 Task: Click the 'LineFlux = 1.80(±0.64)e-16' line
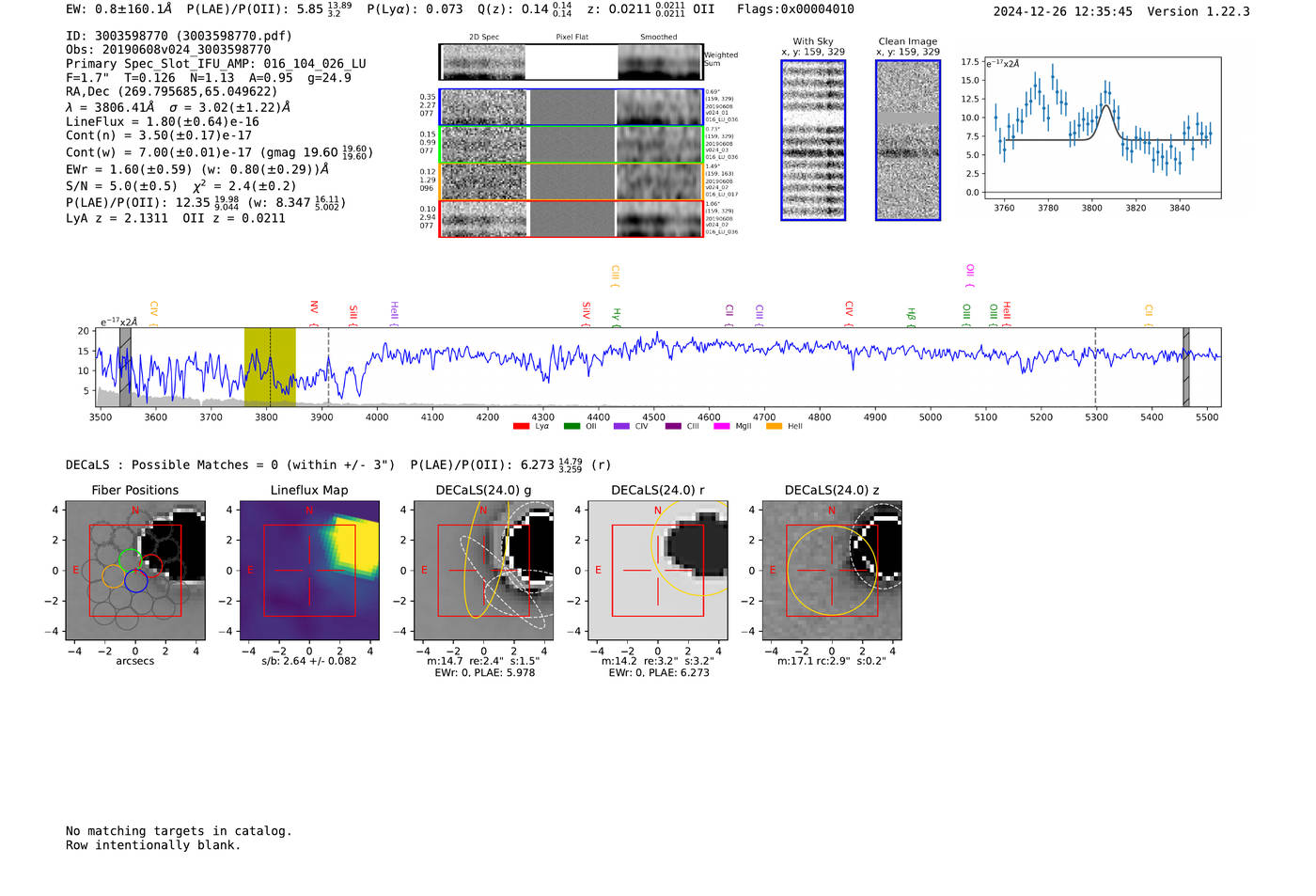[x=163, y=121]
